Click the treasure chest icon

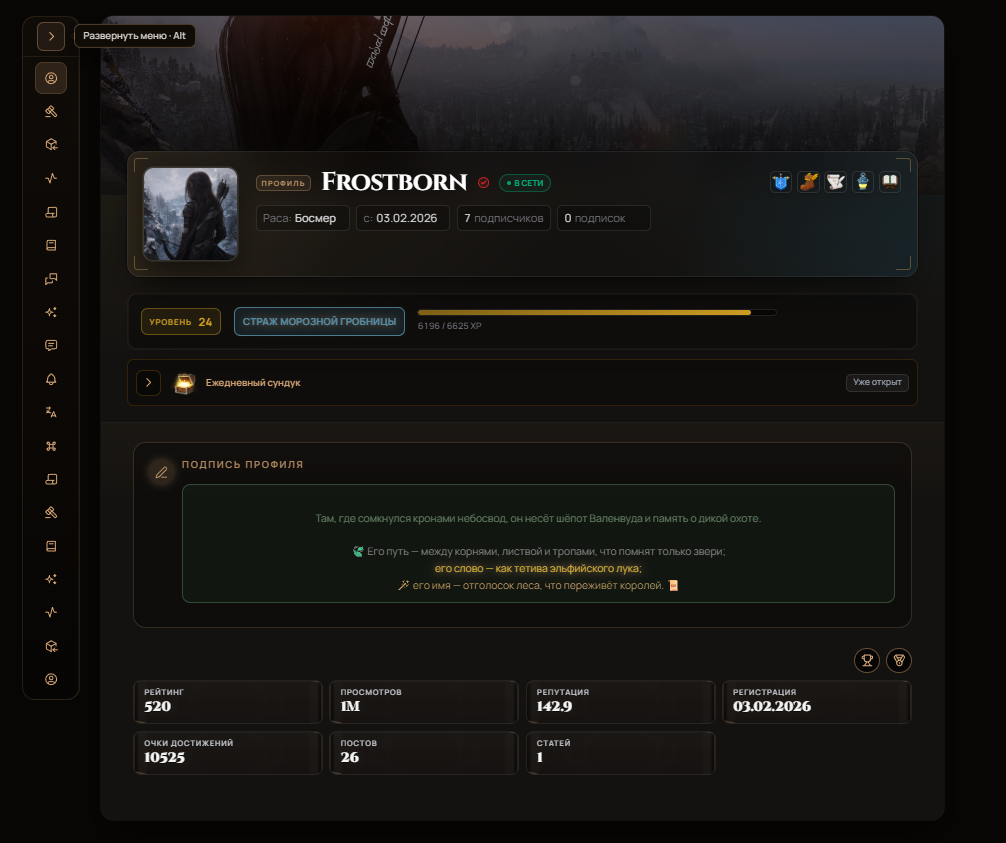coord(185,383)
